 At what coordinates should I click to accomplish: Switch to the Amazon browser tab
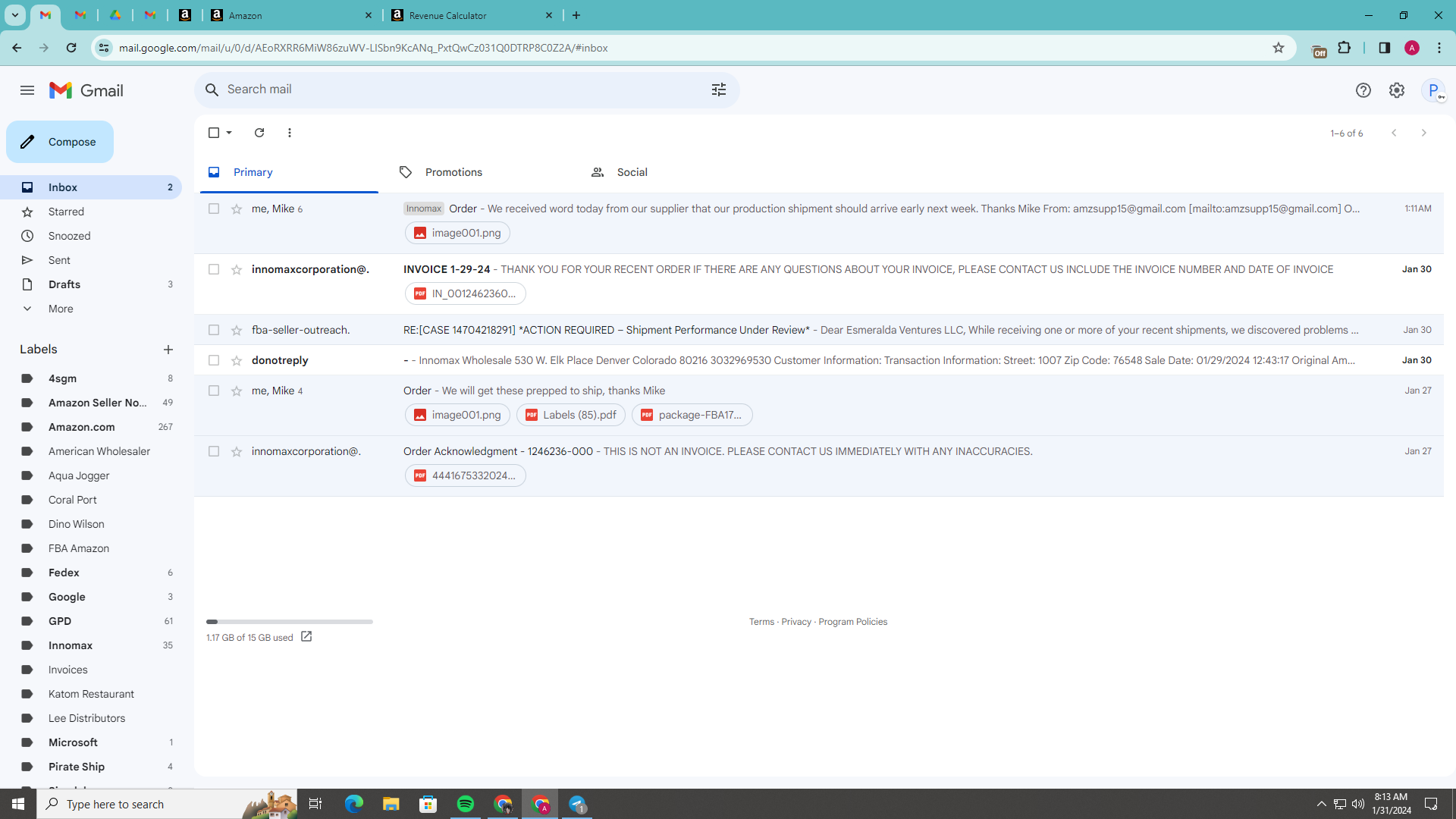point(292,15)
